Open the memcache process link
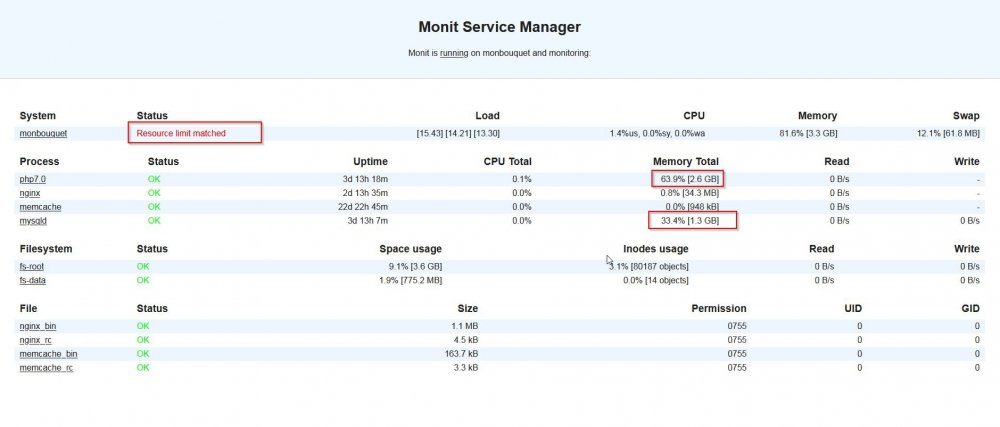Image resolution: width=1000 pixels, height=427 pixels. pos(40,206)
